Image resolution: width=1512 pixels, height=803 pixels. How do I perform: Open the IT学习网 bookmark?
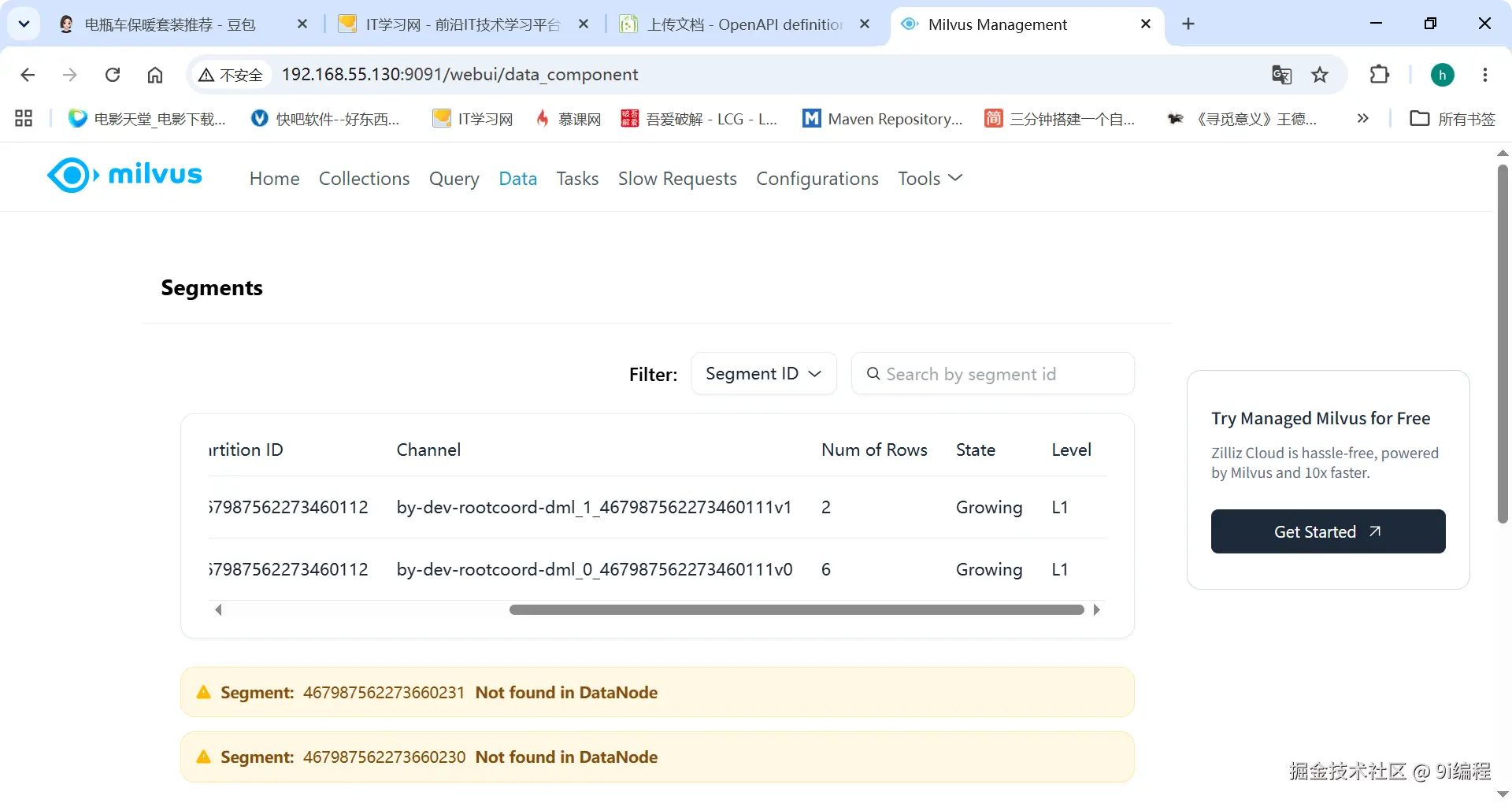(x=472, y=118)
